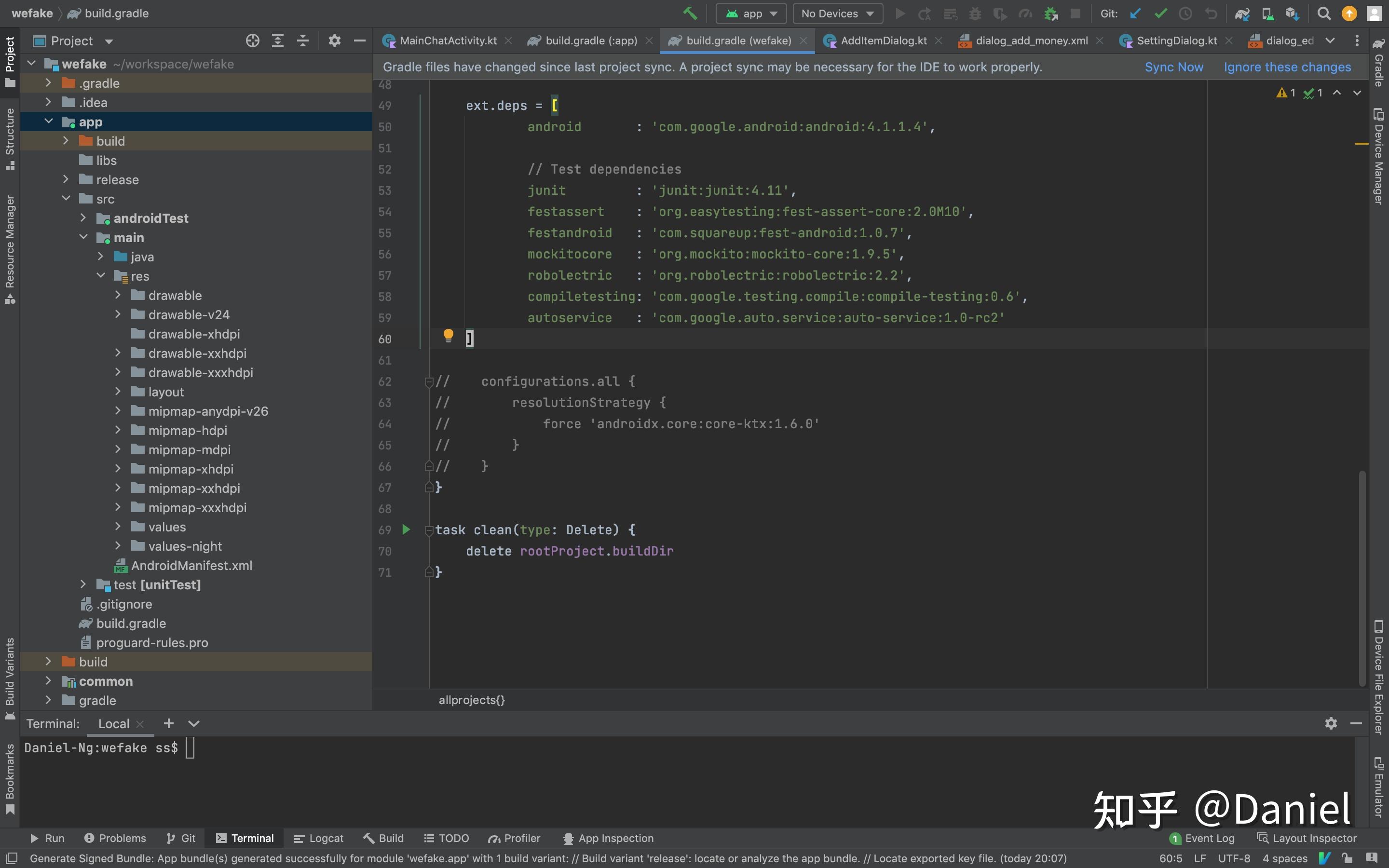
Task: Open the Logcat tool tab
Action: pos(318,838)
